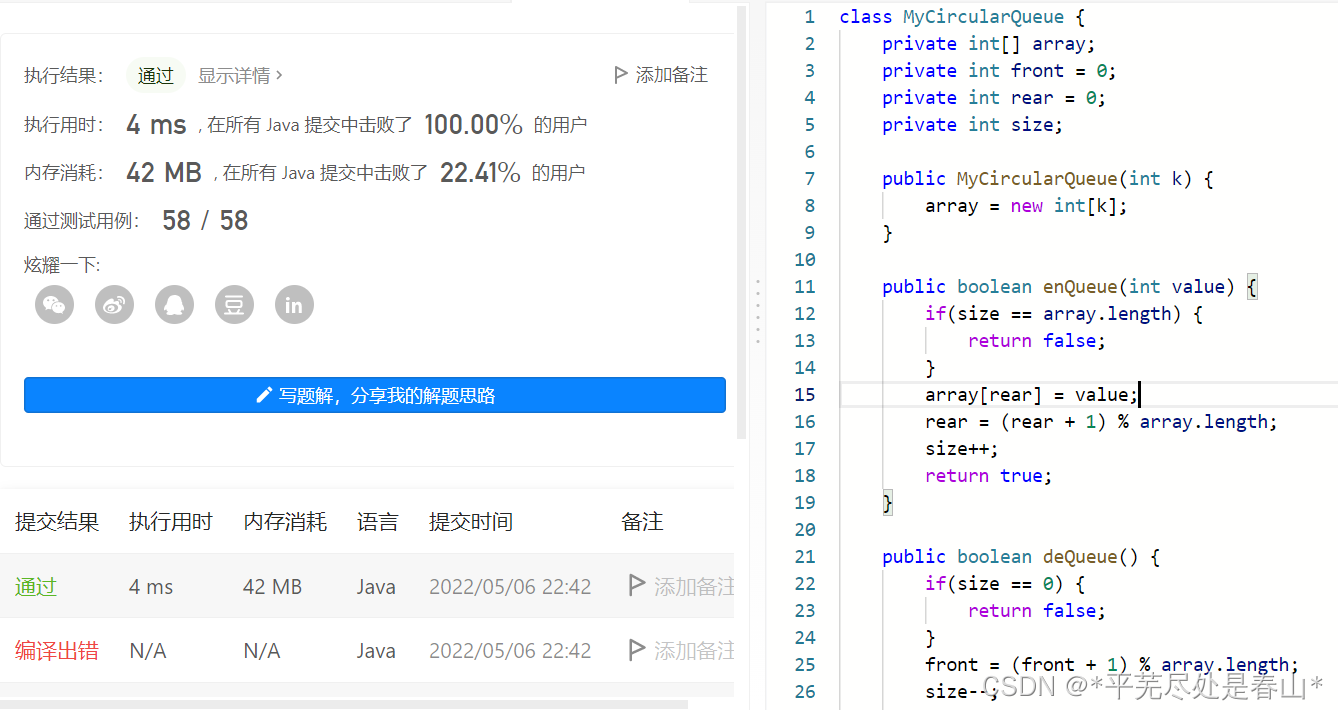Share result via WeChat icon

[x=55, y=305]
